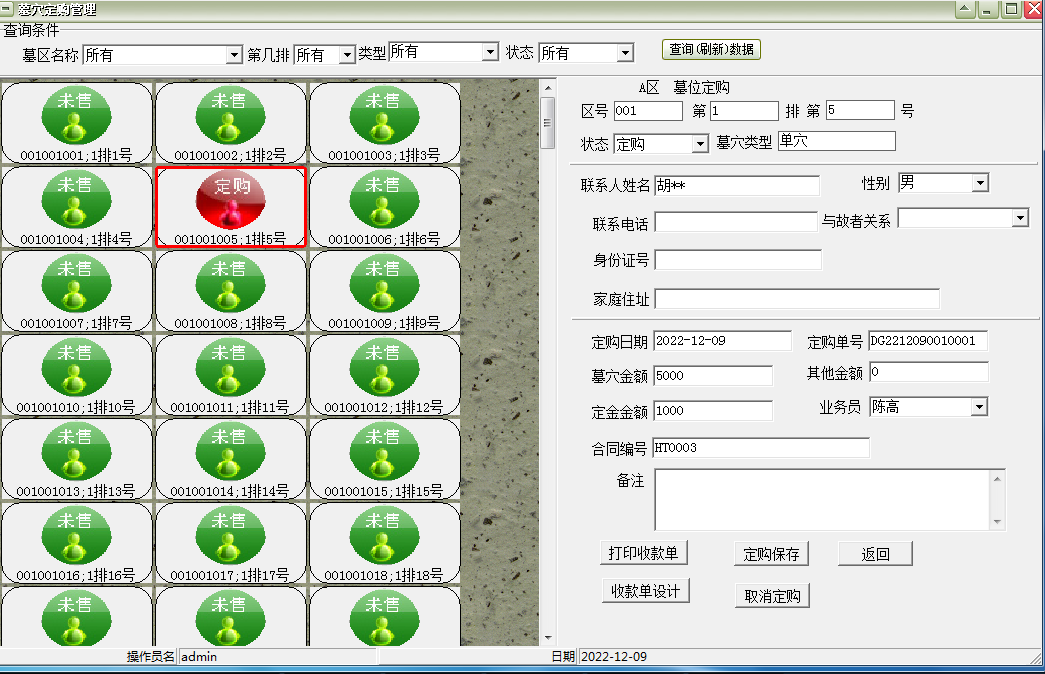
Task: Select unsold plot 001001012 row 1 no.12
Action: tap(385, 375)
